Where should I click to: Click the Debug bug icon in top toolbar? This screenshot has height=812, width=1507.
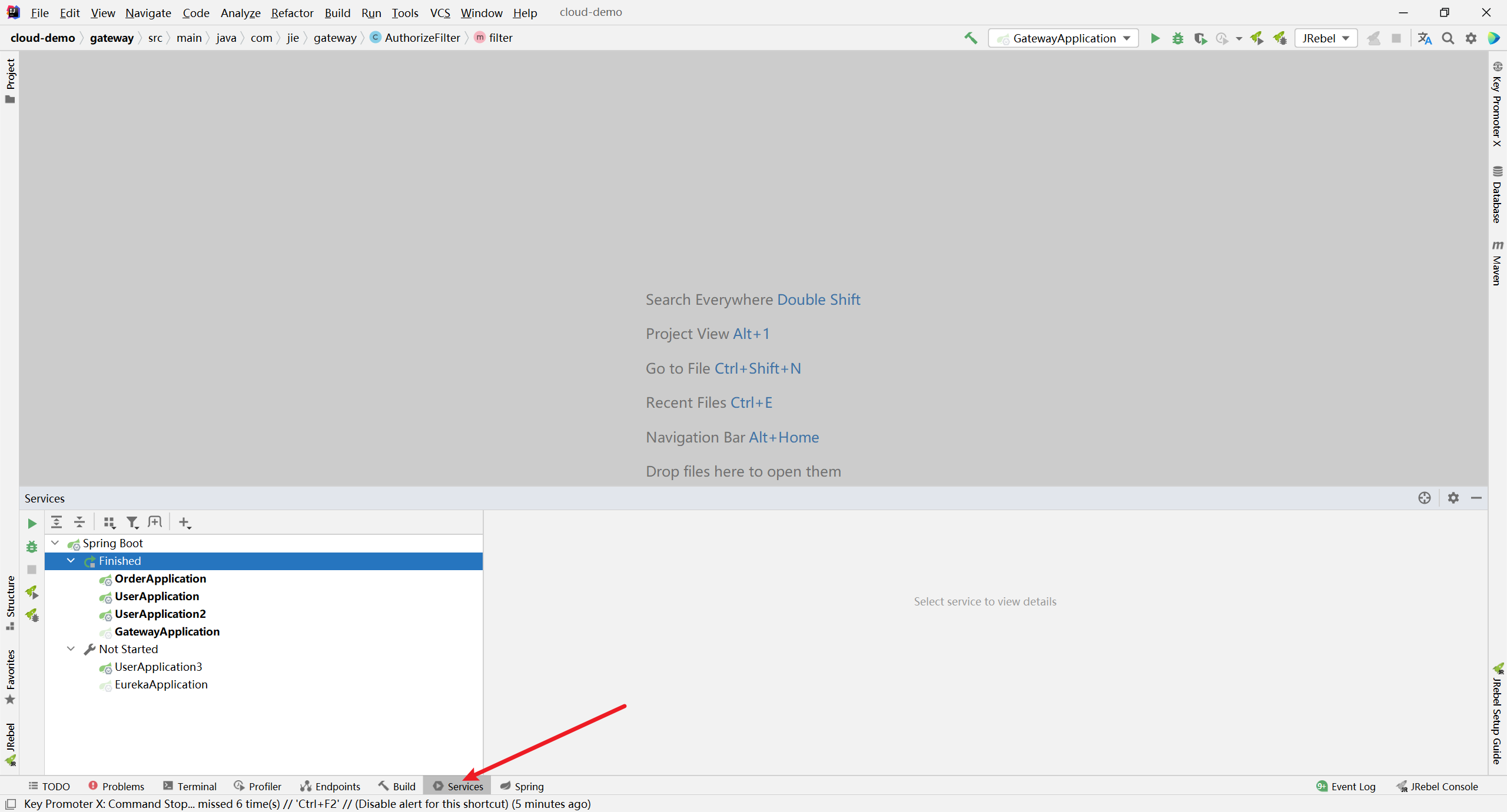coord(1177,38)
